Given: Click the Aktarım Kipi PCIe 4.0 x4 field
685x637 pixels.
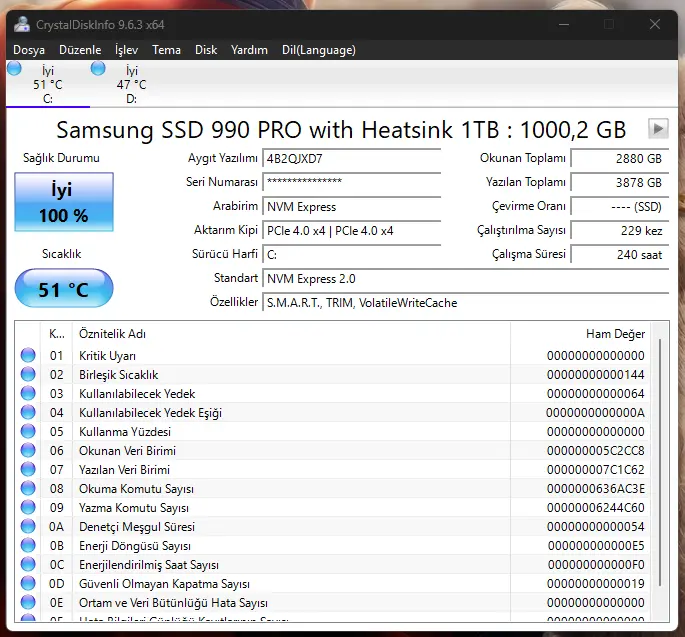Looking at the screenshot, I should (x=351, y=231).
